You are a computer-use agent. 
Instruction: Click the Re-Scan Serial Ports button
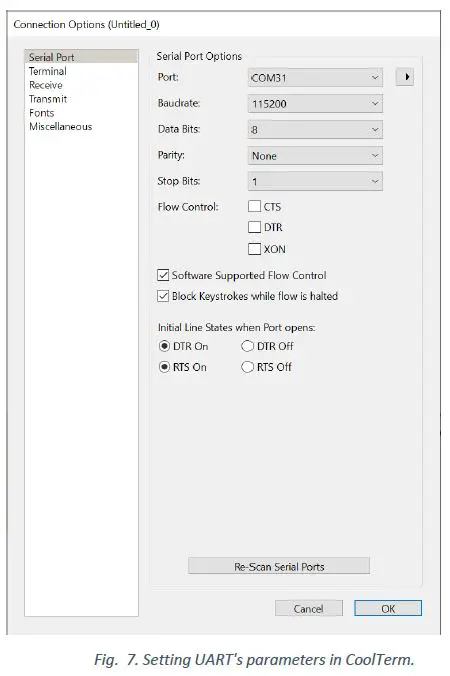279,566
